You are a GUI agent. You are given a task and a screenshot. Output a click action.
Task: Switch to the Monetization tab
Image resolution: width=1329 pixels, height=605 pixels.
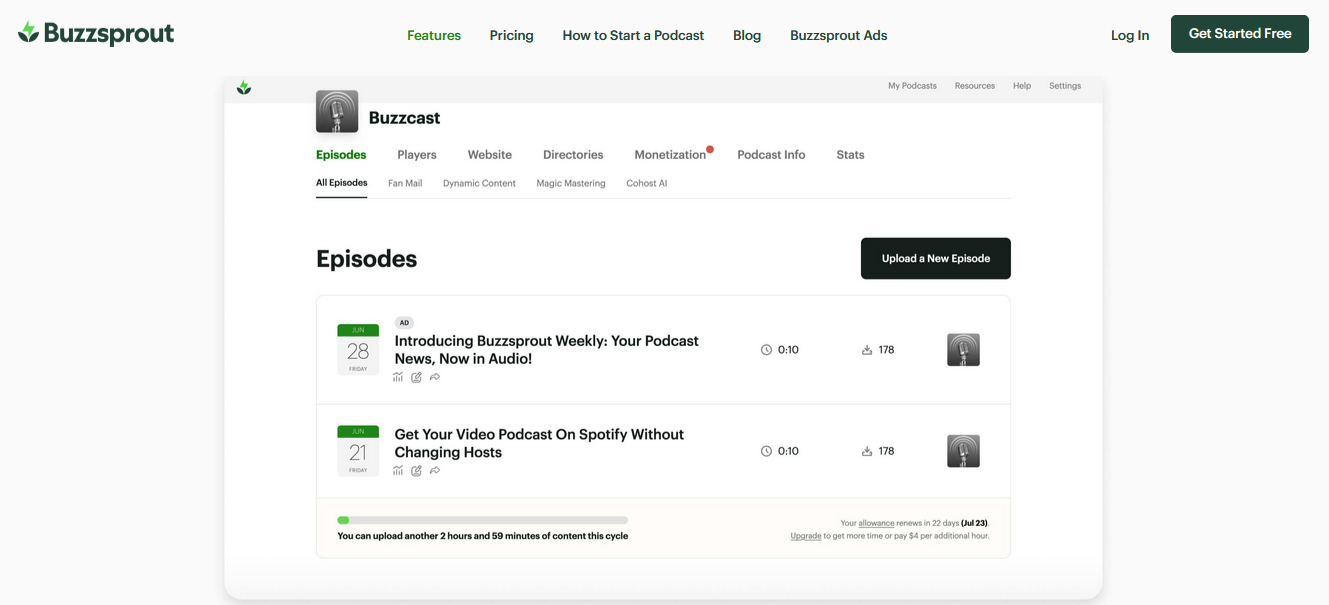[x=668, y=154]
